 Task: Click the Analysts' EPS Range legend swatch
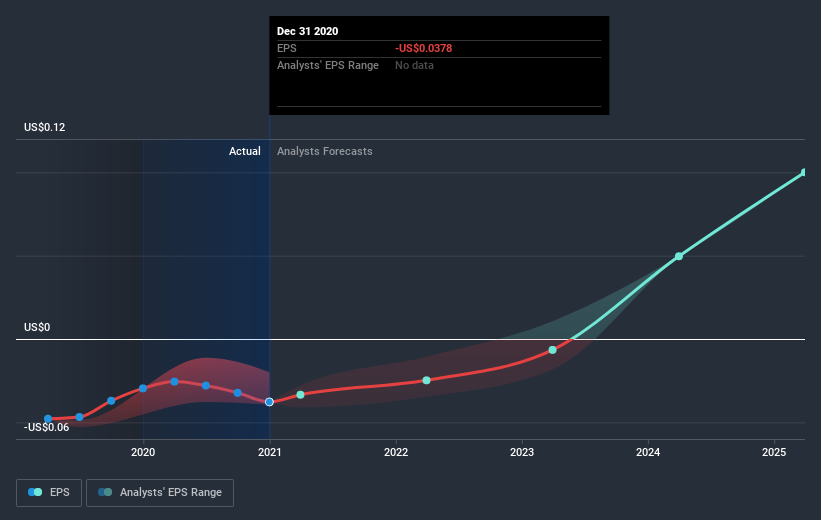(105, 492)
